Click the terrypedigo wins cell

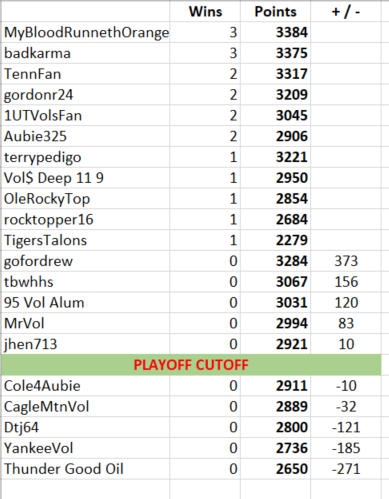(205, 157)
